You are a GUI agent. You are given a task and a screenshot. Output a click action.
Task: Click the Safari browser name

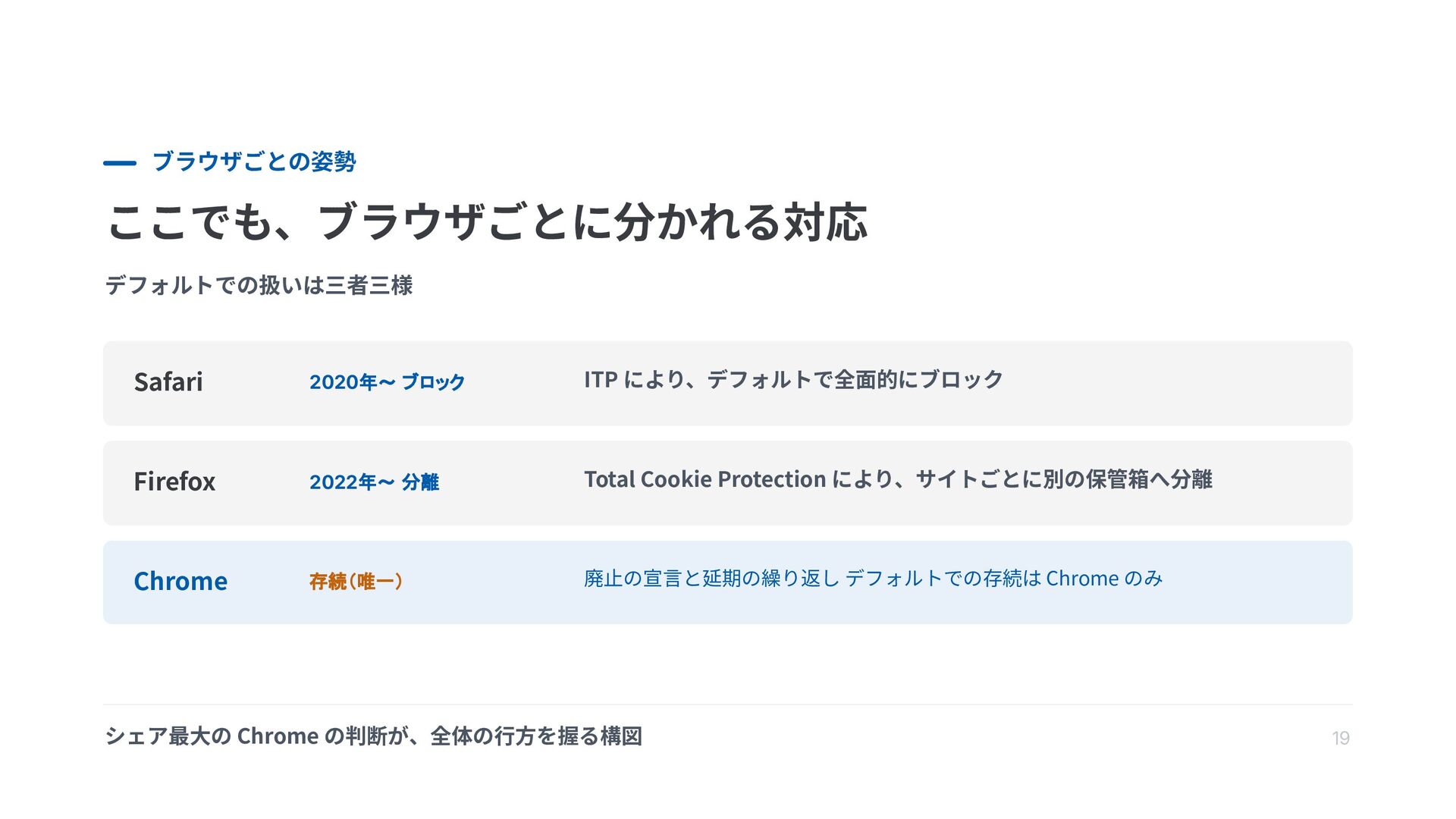pos(168,381)
